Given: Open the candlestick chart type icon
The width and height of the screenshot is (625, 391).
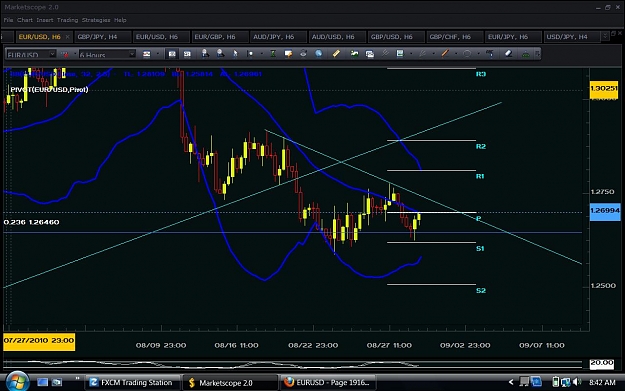Looking at the screenshot, I should click(x=147, y=54).
